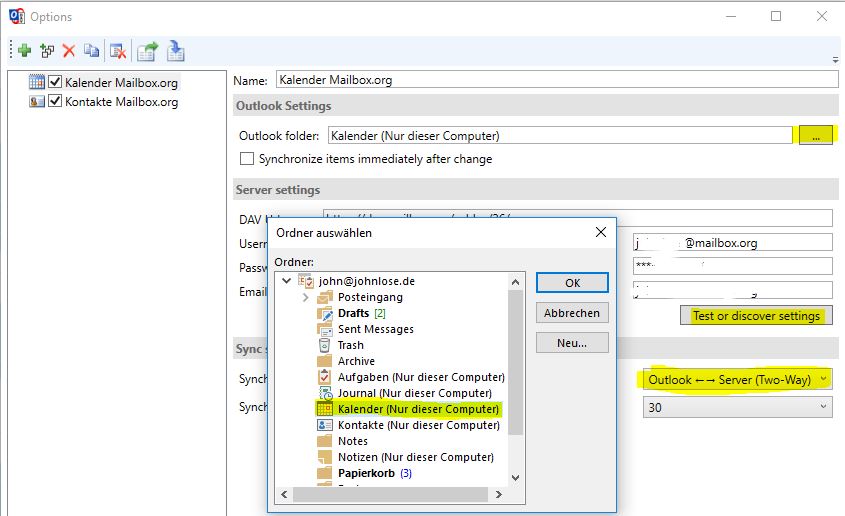845x516 pixels.
Task: Click the Kontakte Mailbox.org contact card icon
Action: 37,101
